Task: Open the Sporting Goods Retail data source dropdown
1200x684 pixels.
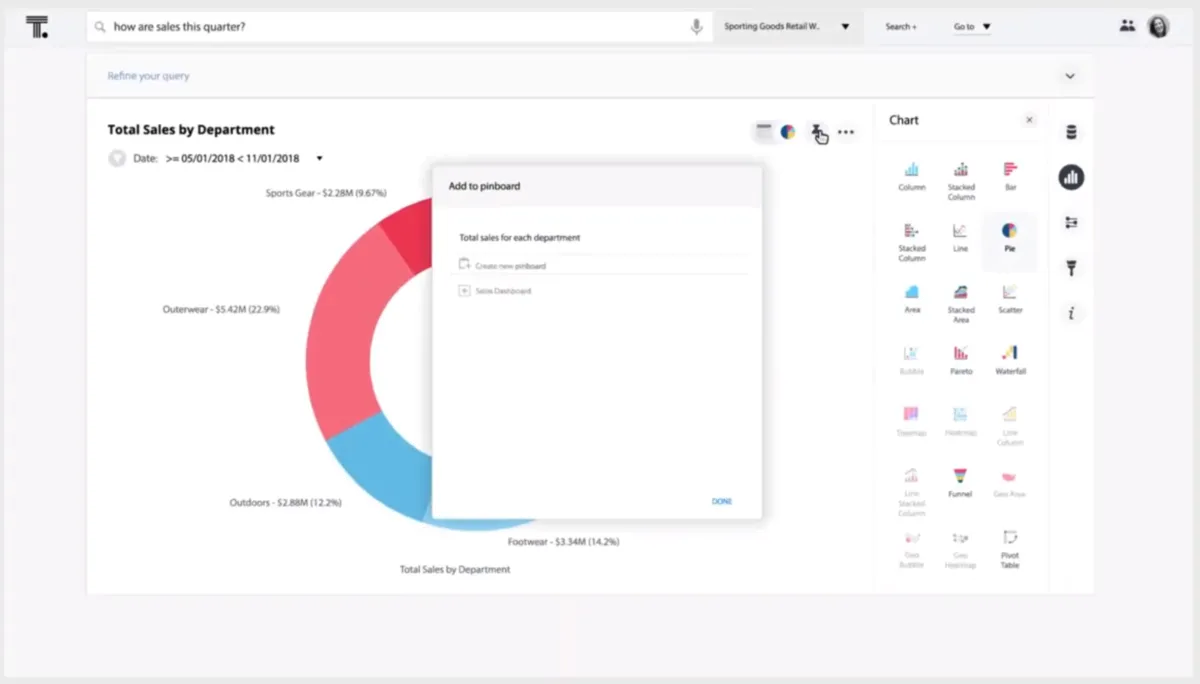Action: pyautogui.click(x=786, y=27)
